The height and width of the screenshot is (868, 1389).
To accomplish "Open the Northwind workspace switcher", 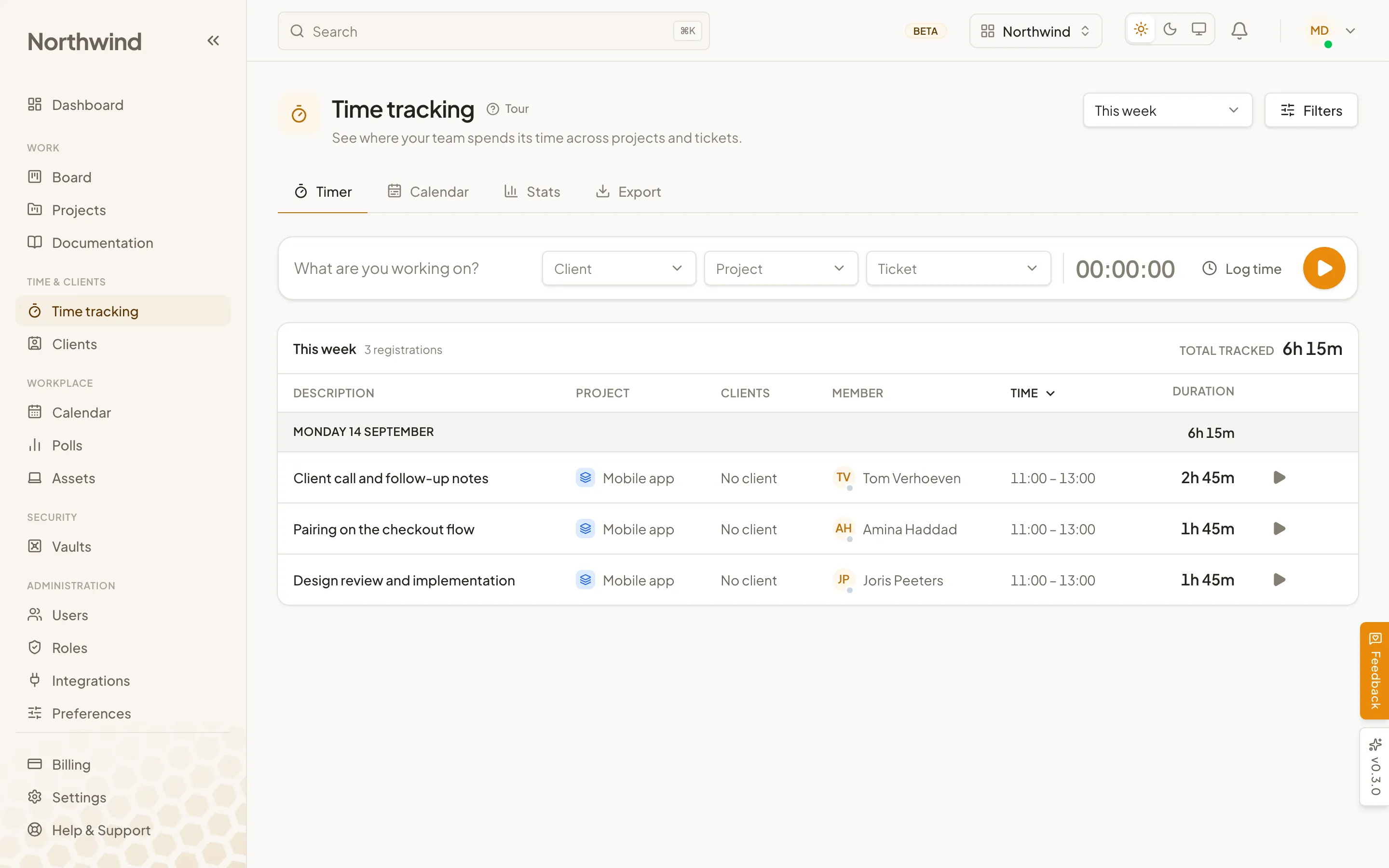I will point(1035,31).
